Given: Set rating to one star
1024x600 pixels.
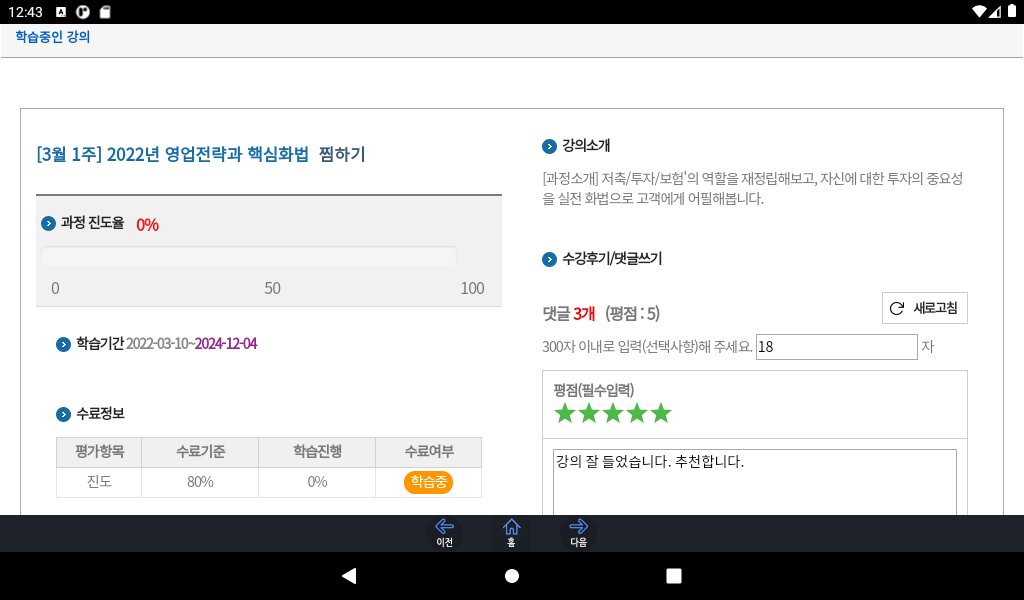Looking at the screenshot, I should click(564, 413).
